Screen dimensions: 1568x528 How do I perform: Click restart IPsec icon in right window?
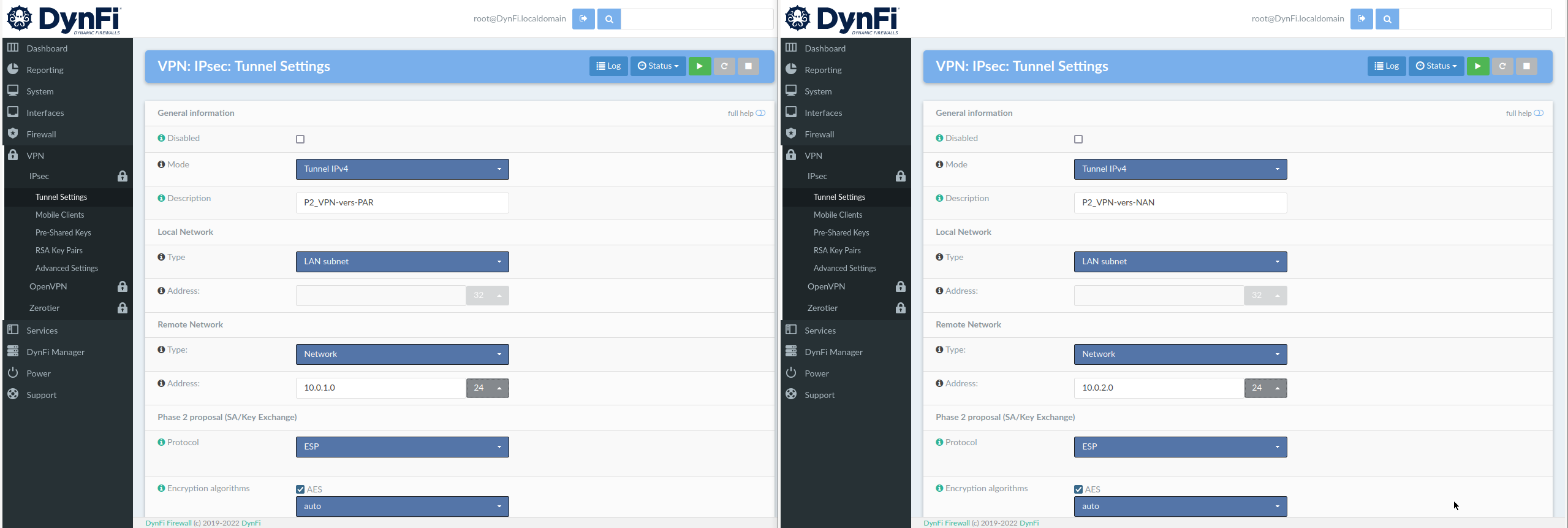point(1502,66)
